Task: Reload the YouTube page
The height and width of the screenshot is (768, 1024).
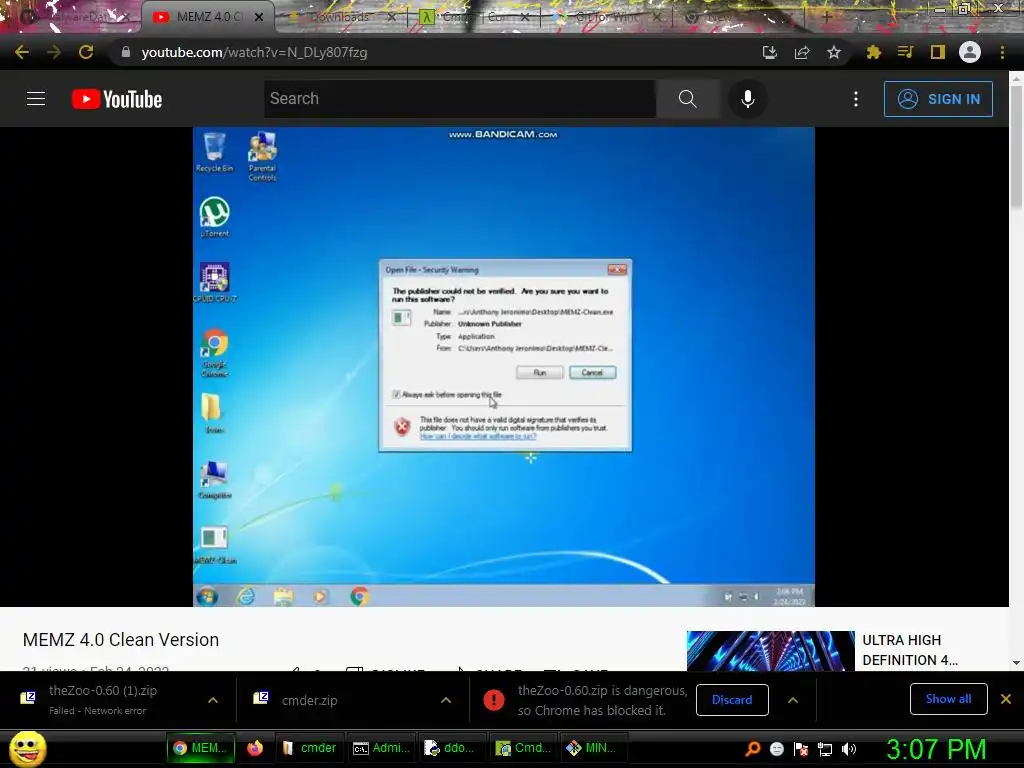Action: coord(86,52)
